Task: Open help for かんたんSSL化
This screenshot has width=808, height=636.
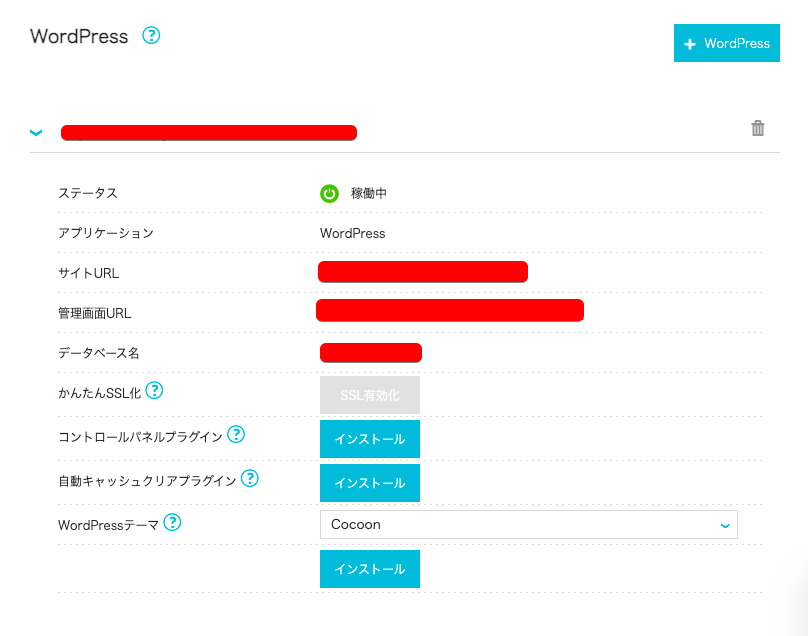Action: point(155,390)
